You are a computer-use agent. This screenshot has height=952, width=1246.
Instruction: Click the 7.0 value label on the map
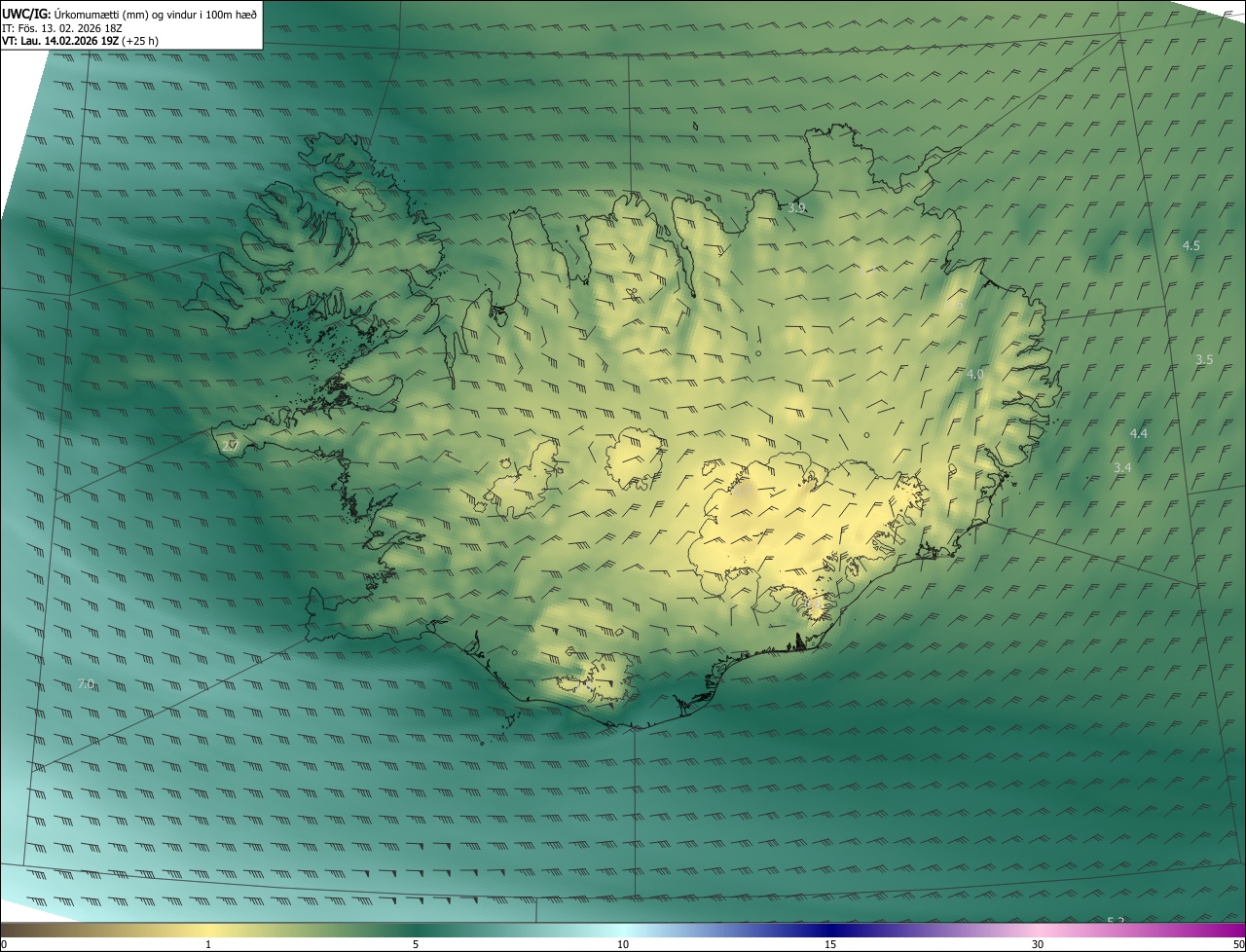[85, 685]
